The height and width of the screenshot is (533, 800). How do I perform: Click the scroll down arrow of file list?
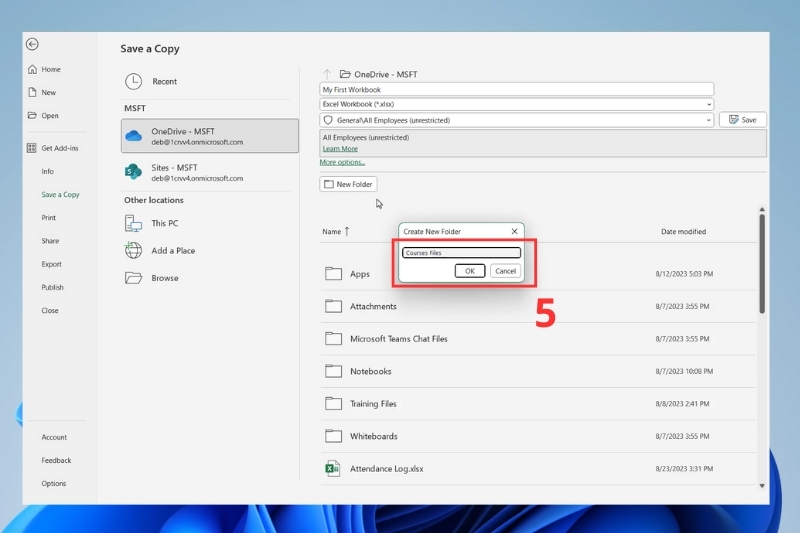coord(762,486)
